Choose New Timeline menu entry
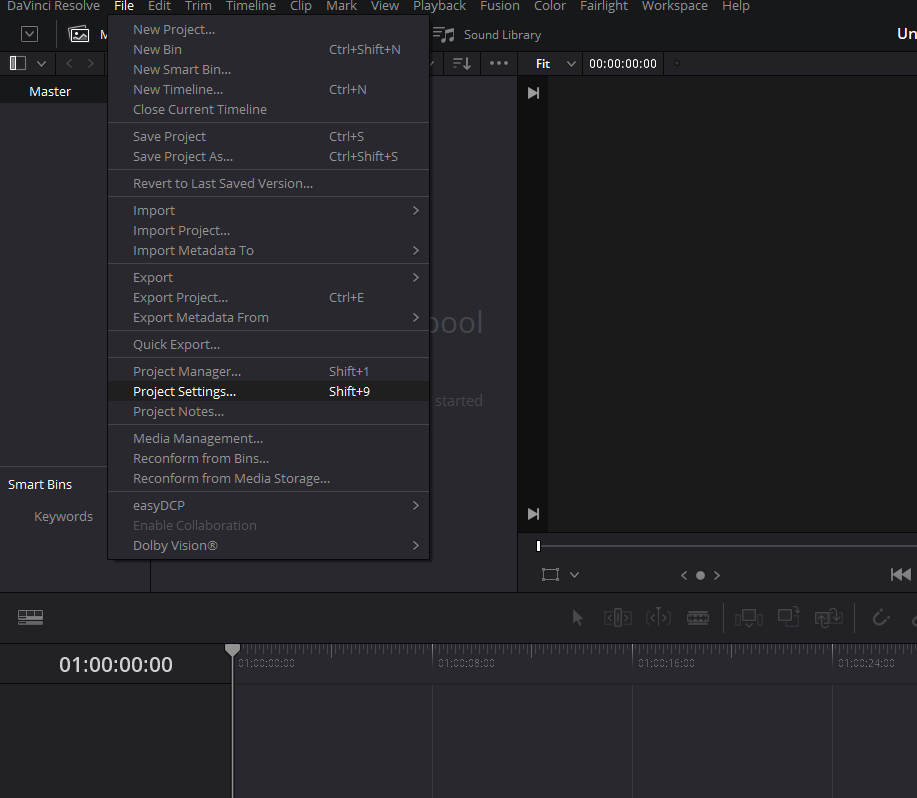 coord(268,89)
